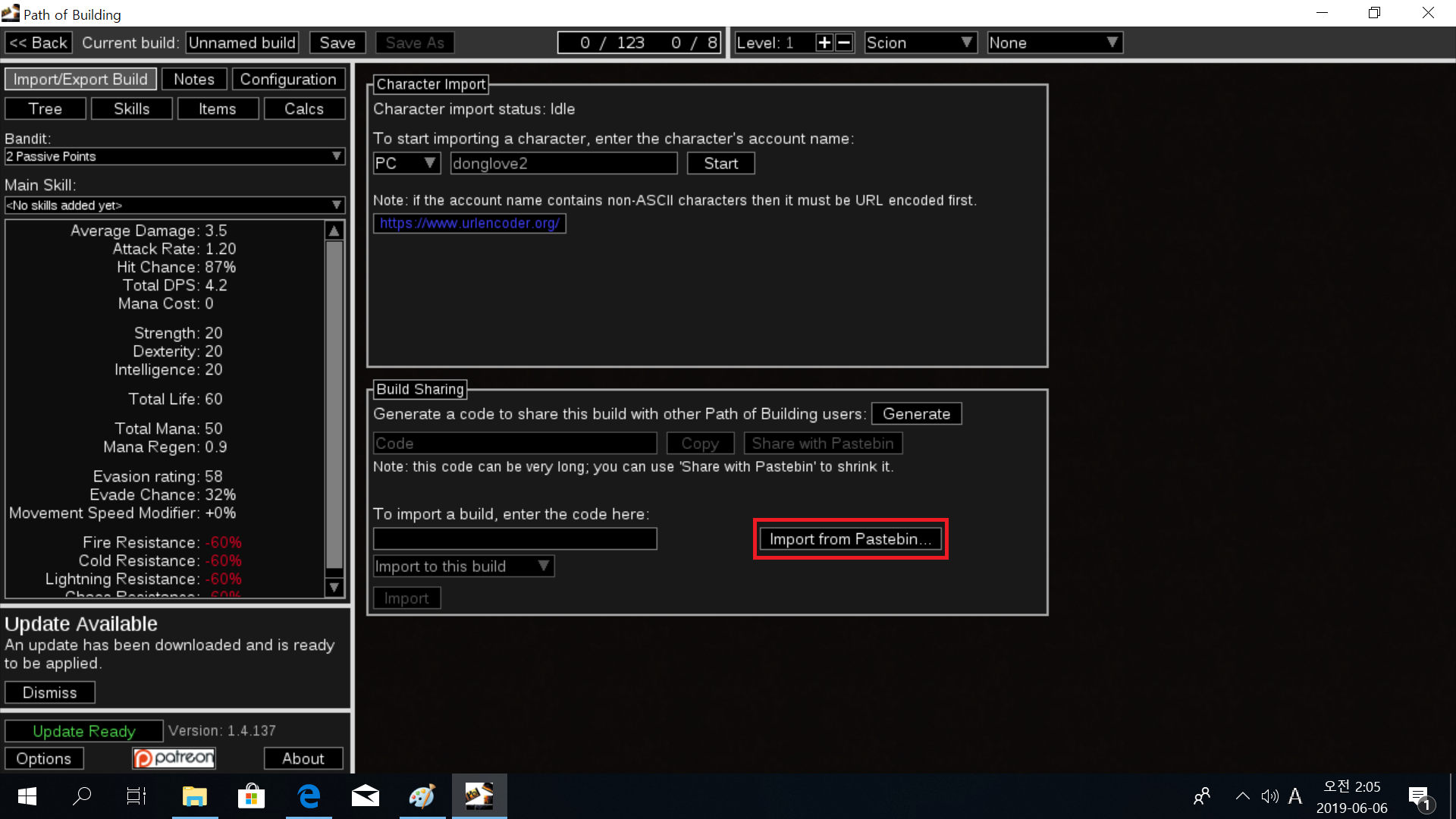Open Mail app on the taskbar
Screen dimensions: 1456x819
pos(366,796)
